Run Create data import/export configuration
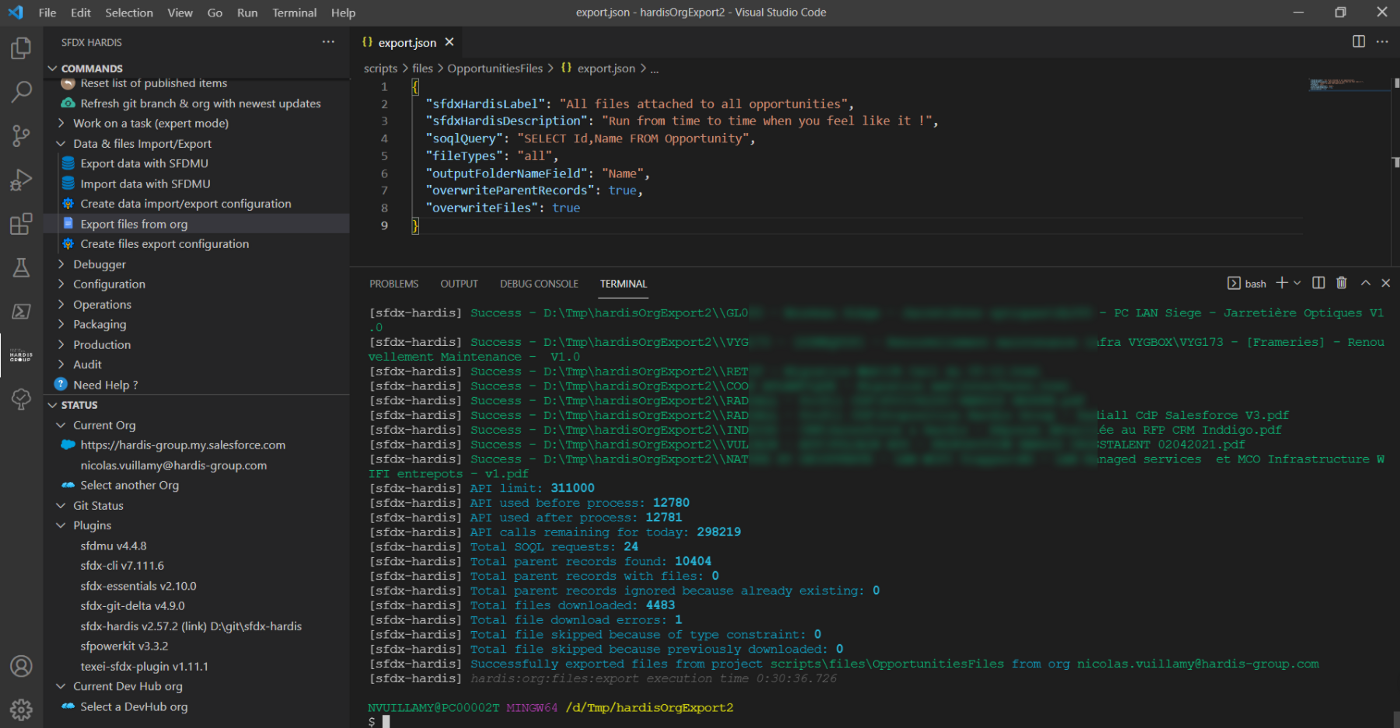Image resolution: width=1400 pixels, height=728 pixels. (x=196, y=203)
